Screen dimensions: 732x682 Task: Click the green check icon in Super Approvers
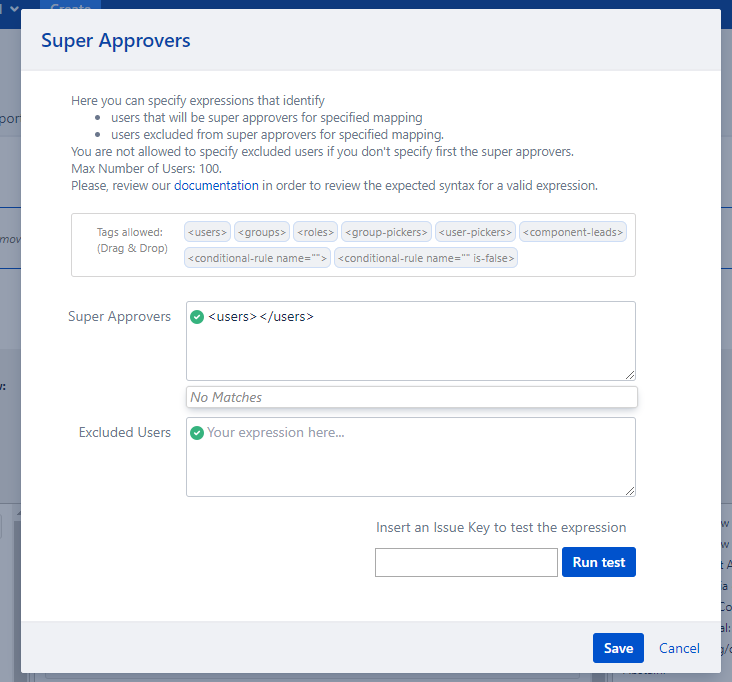197,317
